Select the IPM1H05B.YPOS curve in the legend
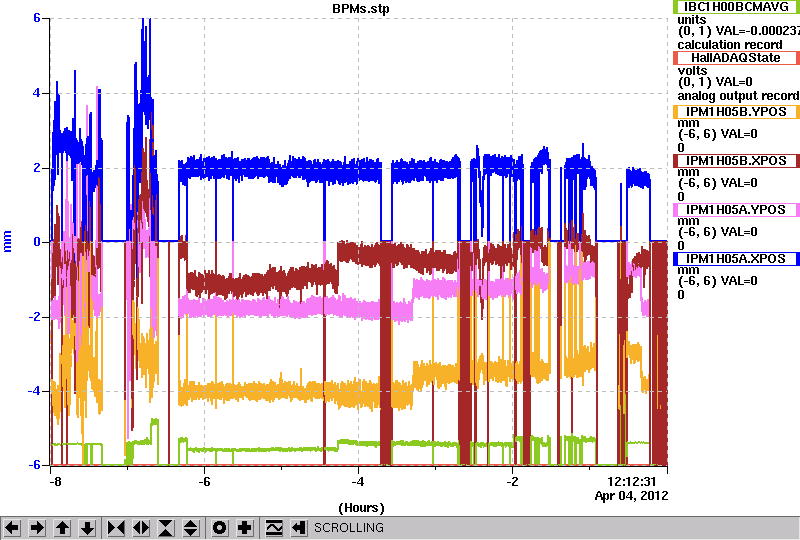 736,112
